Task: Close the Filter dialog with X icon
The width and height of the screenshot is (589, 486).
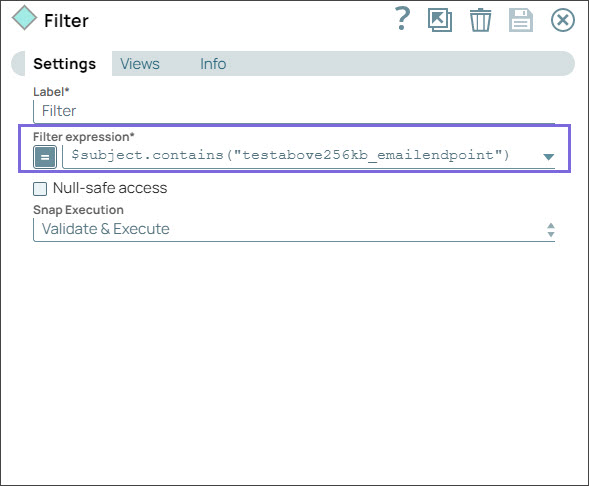Action: tap(563, 20)
